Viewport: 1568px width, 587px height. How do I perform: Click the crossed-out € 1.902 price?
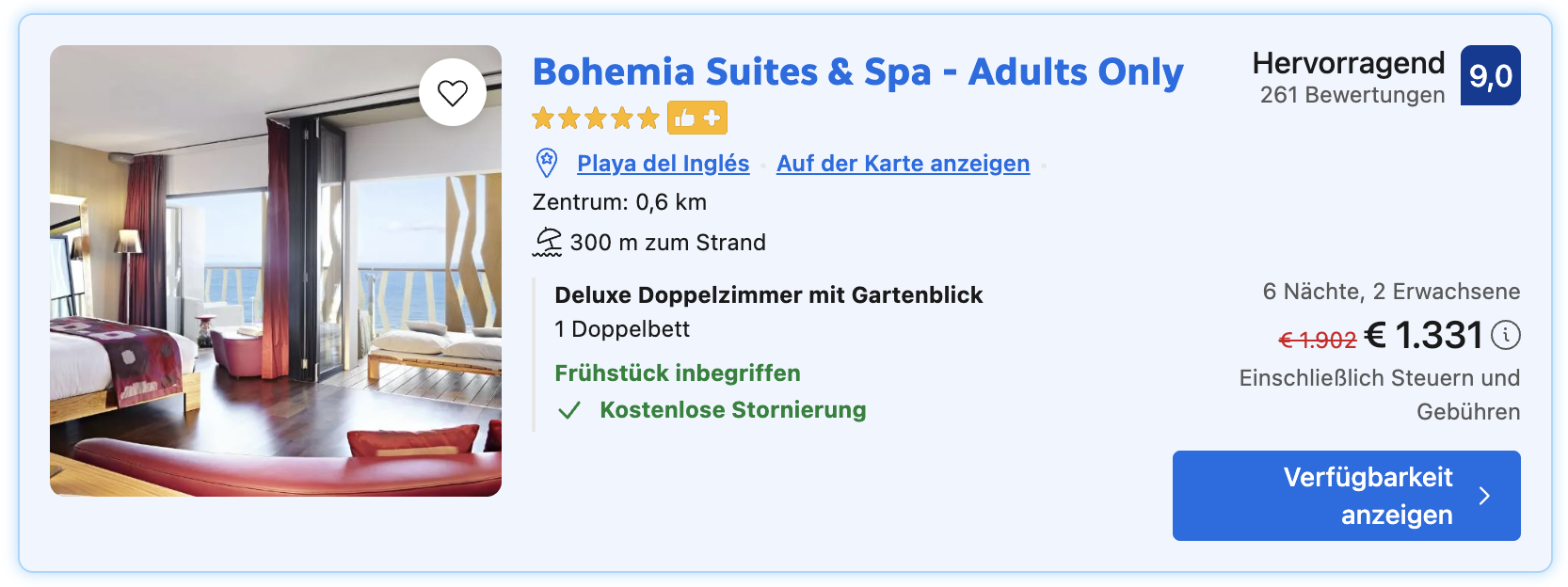[1317, 340]
